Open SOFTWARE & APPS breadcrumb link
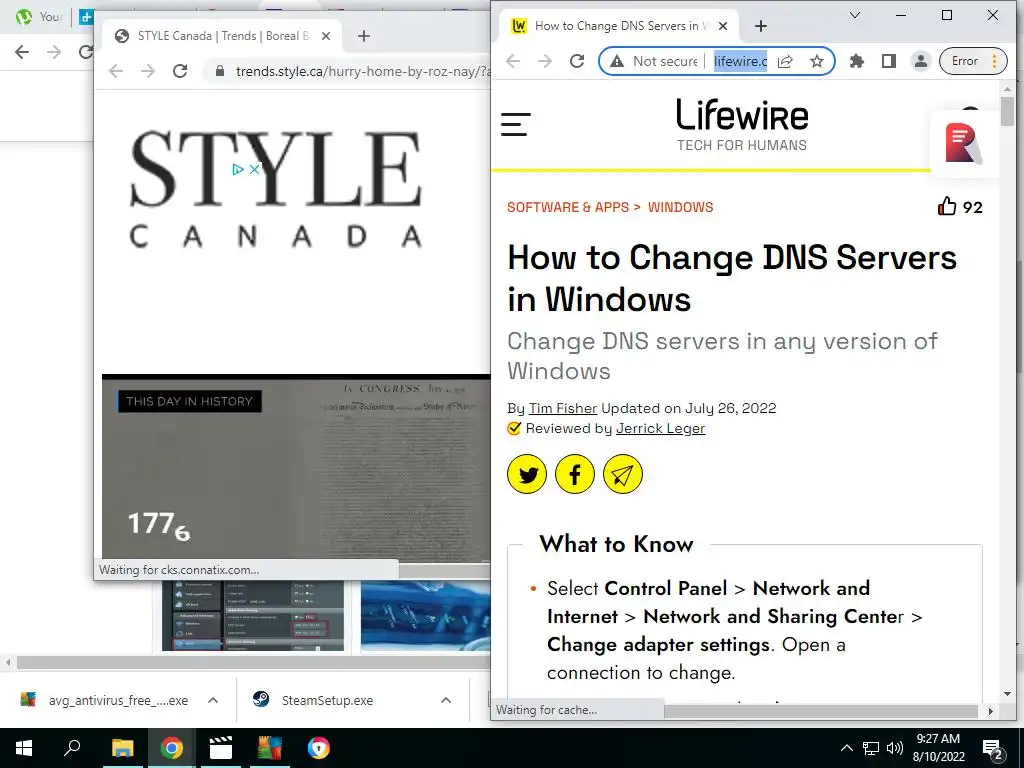1024x768 pixels. 568,207
